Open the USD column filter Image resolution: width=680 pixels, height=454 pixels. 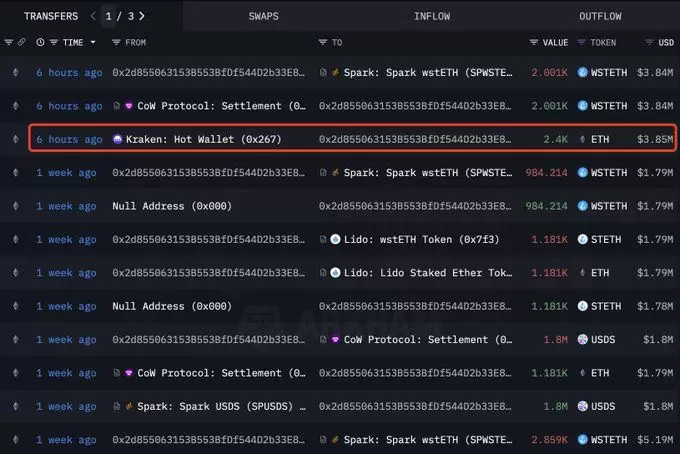[x=649, y=42]
